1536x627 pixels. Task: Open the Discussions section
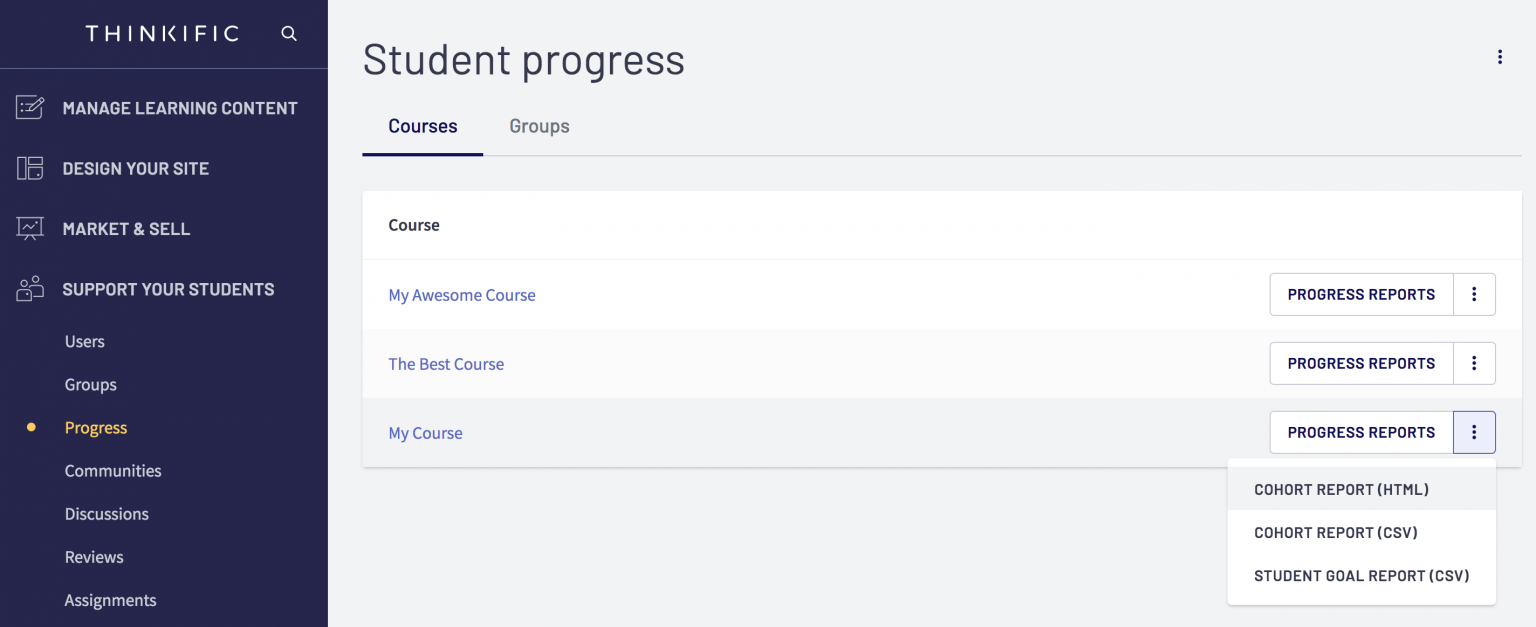(106, 513)
